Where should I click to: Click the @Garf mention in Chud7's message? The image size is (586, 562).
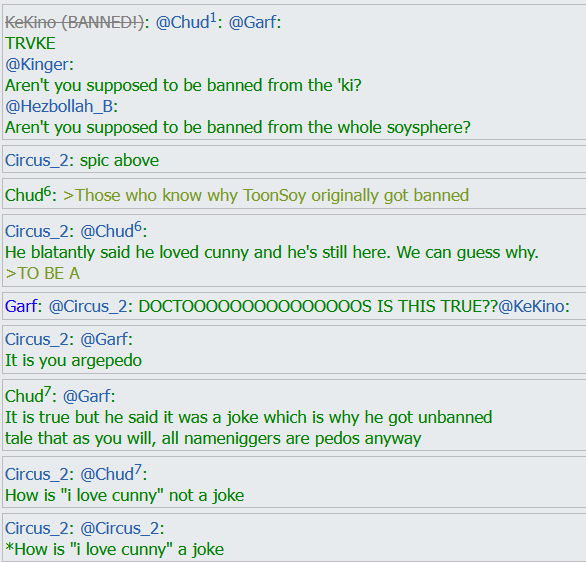(87, 396)
